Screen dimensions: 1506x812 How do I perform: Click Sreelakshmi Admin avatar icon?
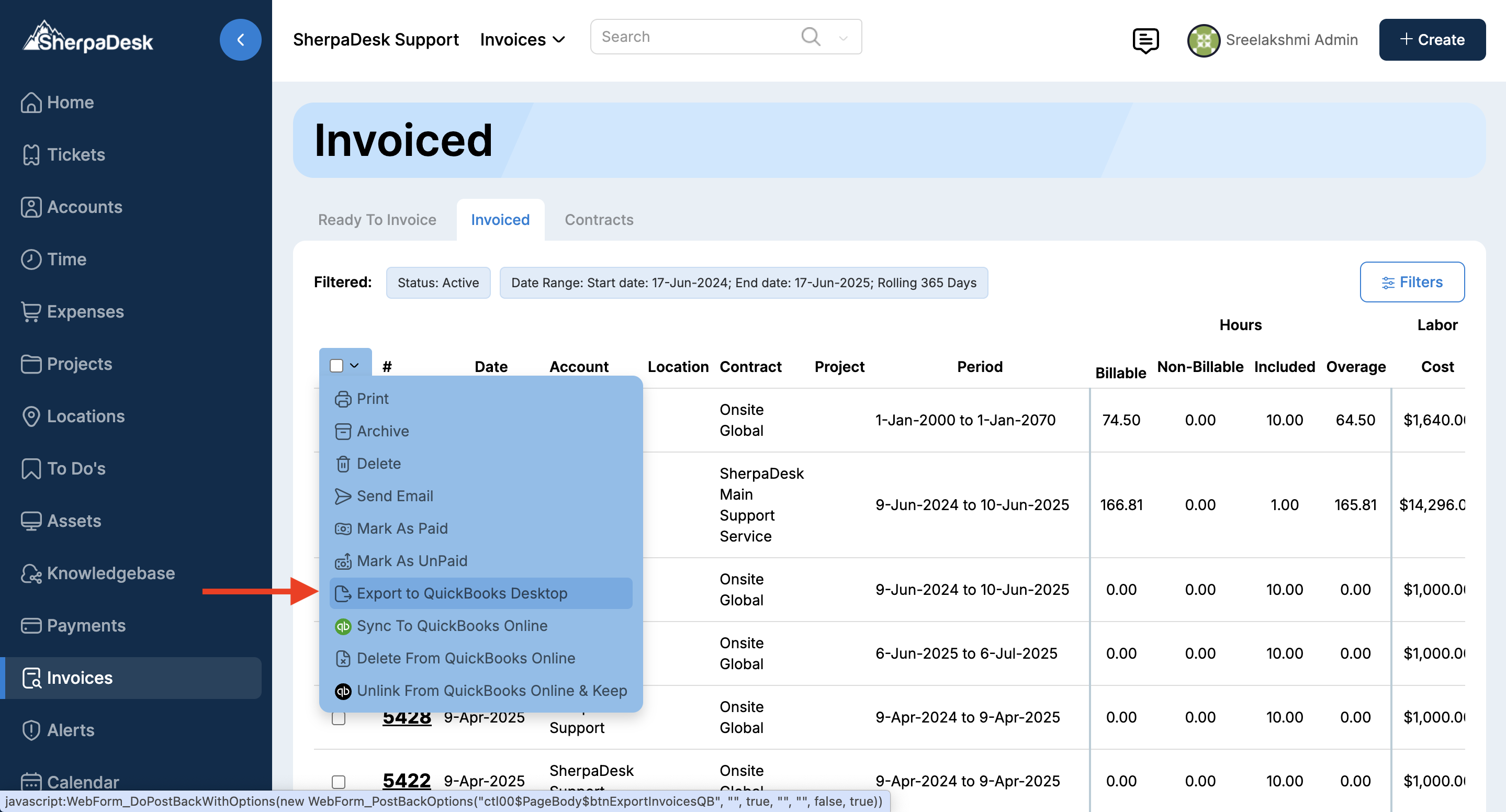[1203, 40]
